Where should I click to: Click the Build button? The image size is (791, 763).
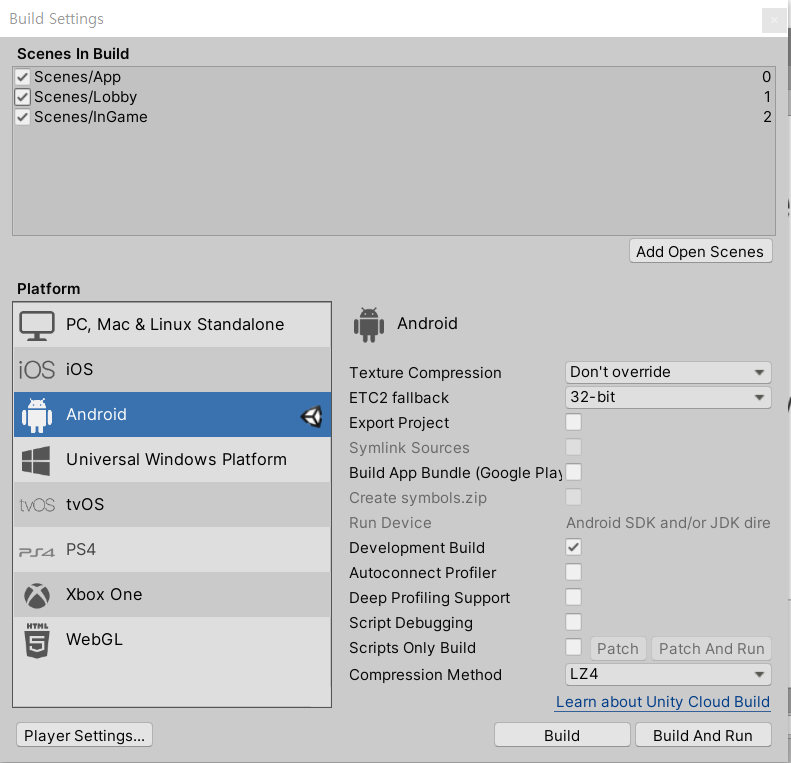562,735
